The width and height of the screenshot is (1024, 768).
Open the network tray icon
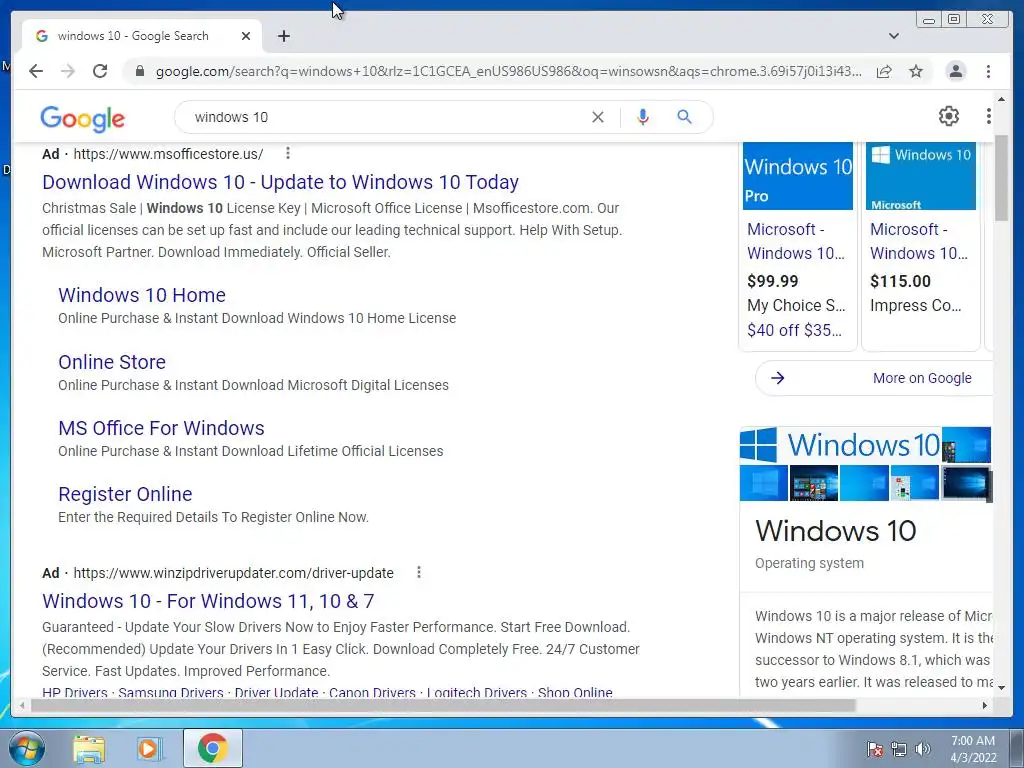tap(899, 749)
